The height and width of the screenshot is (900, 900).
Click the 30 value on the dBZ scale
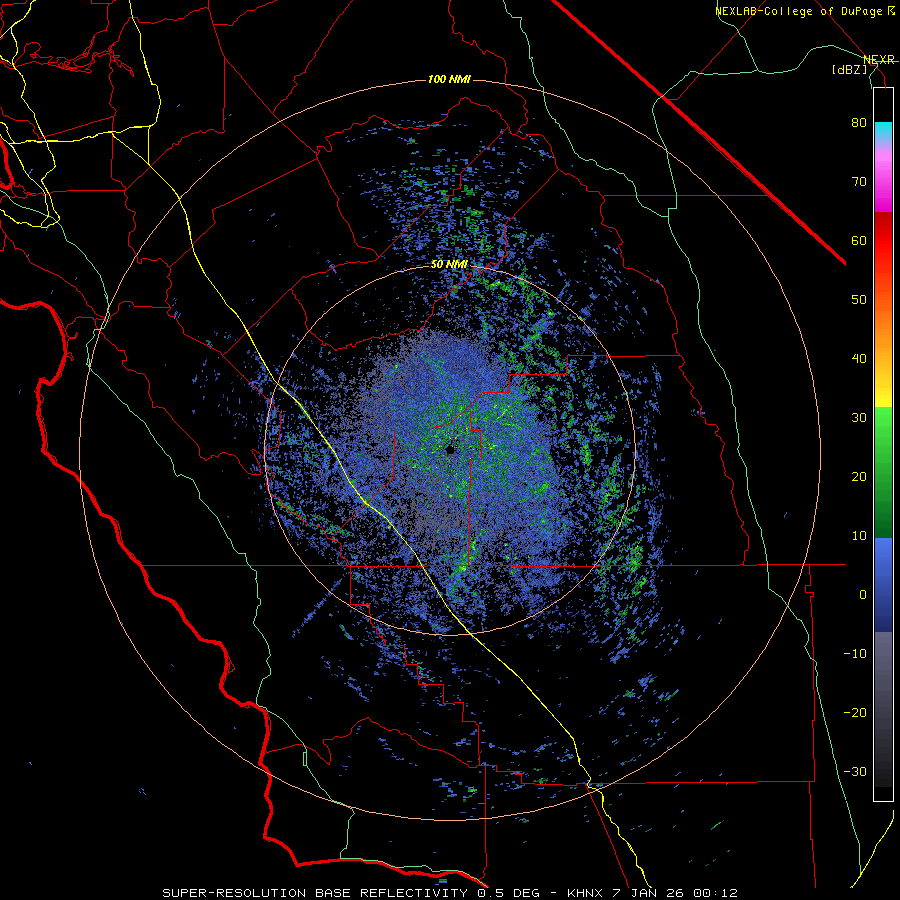[859, 418]
